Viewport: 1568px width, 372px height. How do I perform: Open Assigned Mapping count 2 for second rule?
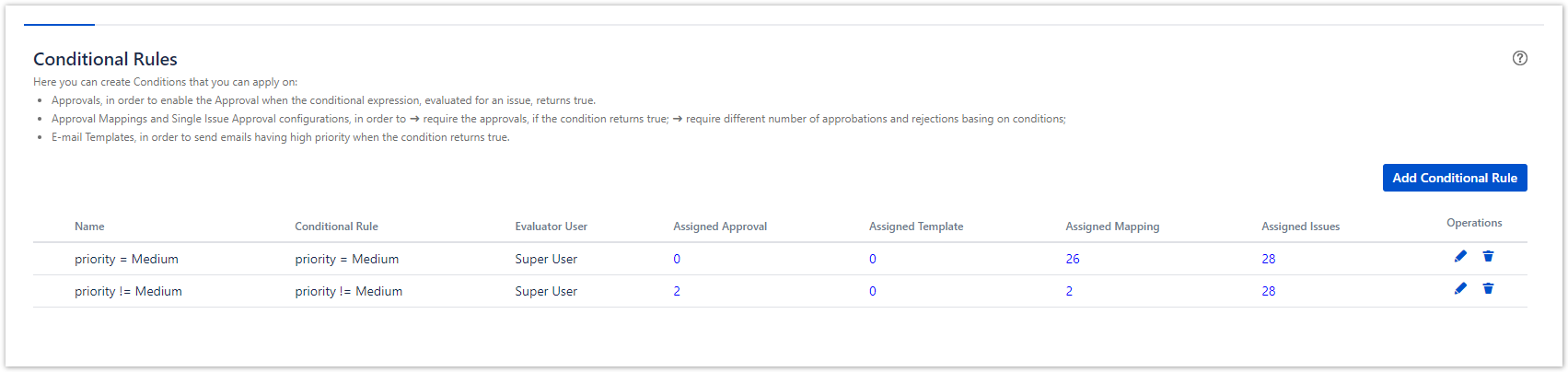[x=1069, y=292]
